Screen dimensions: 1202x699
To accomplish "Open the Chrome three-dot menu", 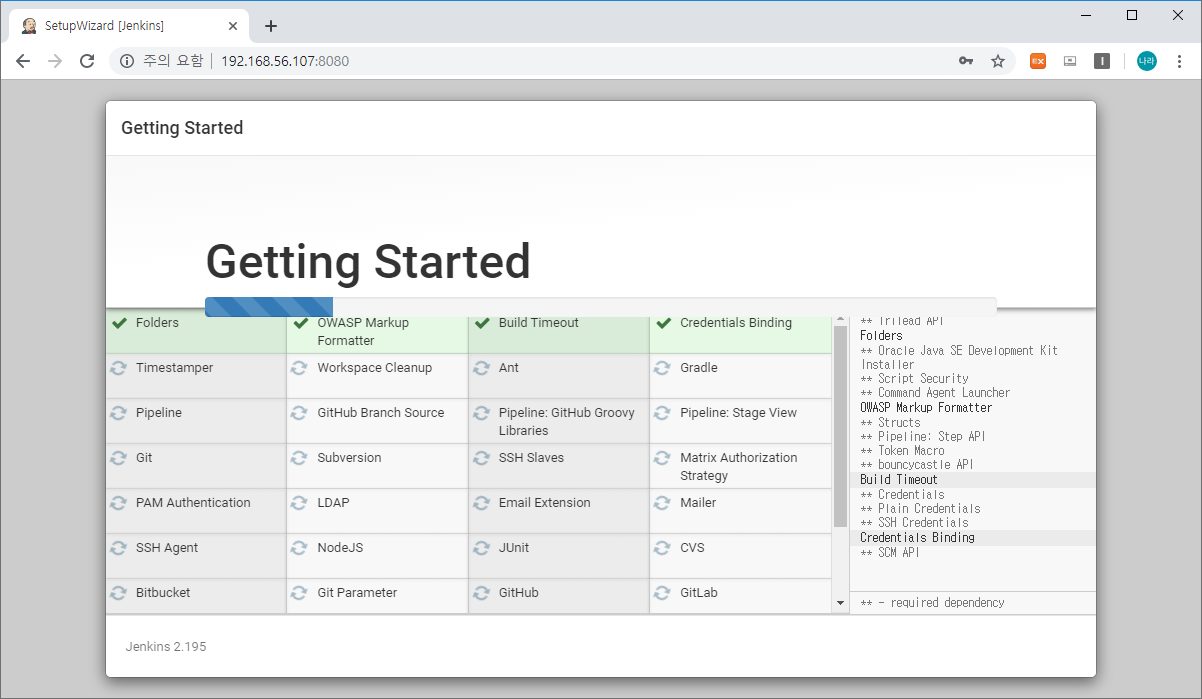I will coord(1179,61).
